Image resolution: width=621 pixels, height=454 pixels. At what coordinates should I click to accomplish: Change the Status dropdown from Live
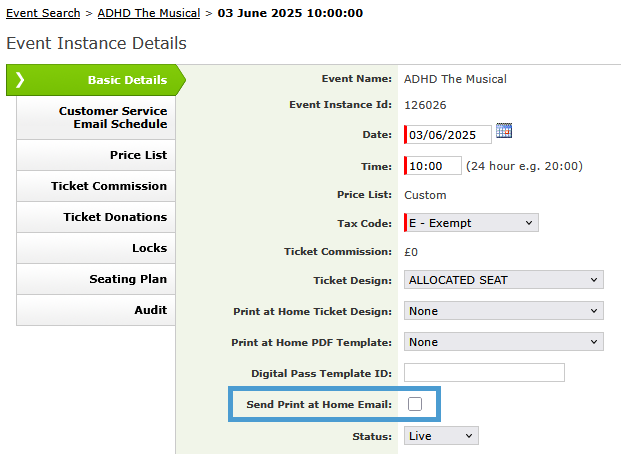click(x=441, y=436)
